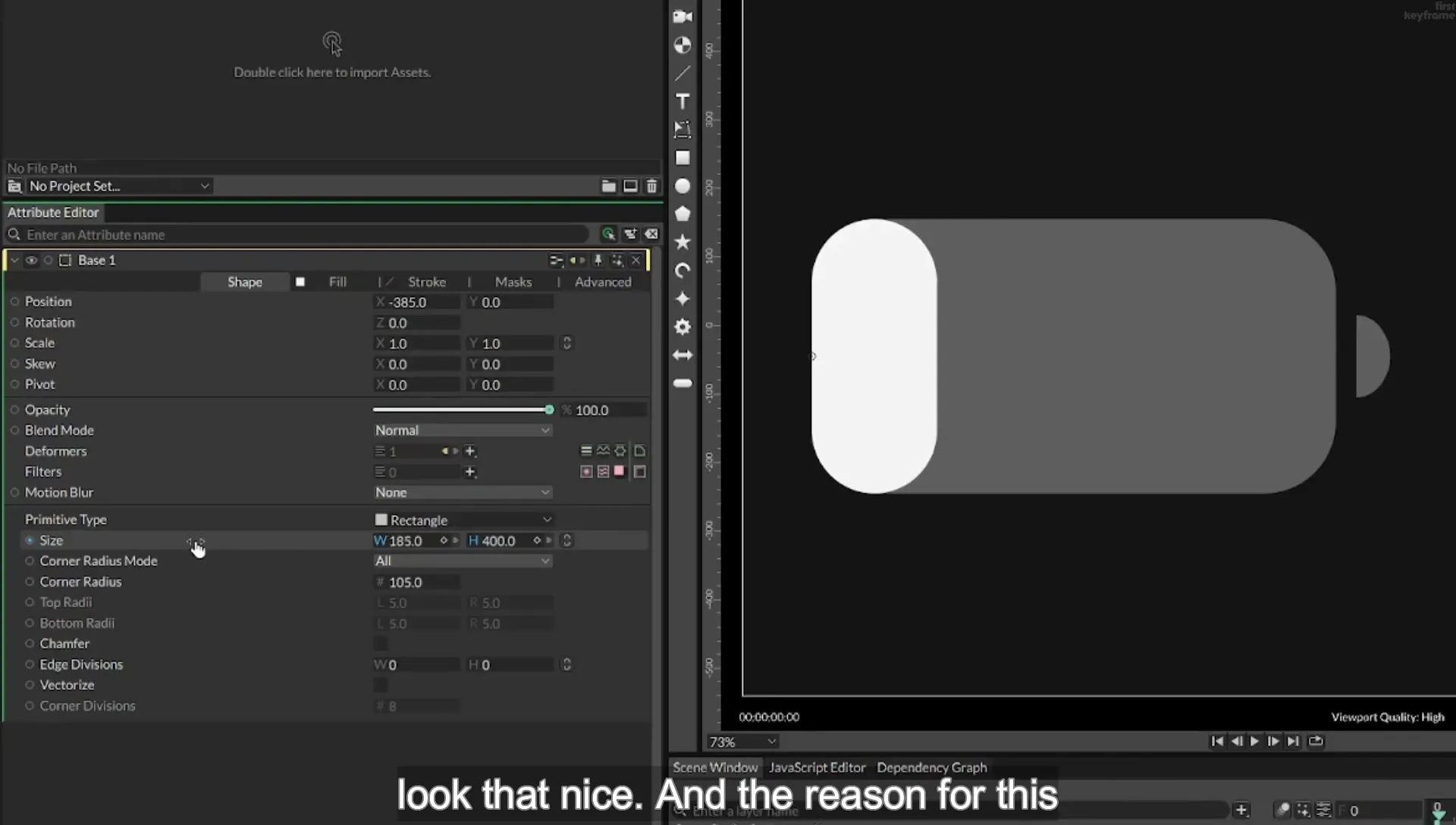Select the Polygon shape tool
1456x825 pixels.
[682, 214]
